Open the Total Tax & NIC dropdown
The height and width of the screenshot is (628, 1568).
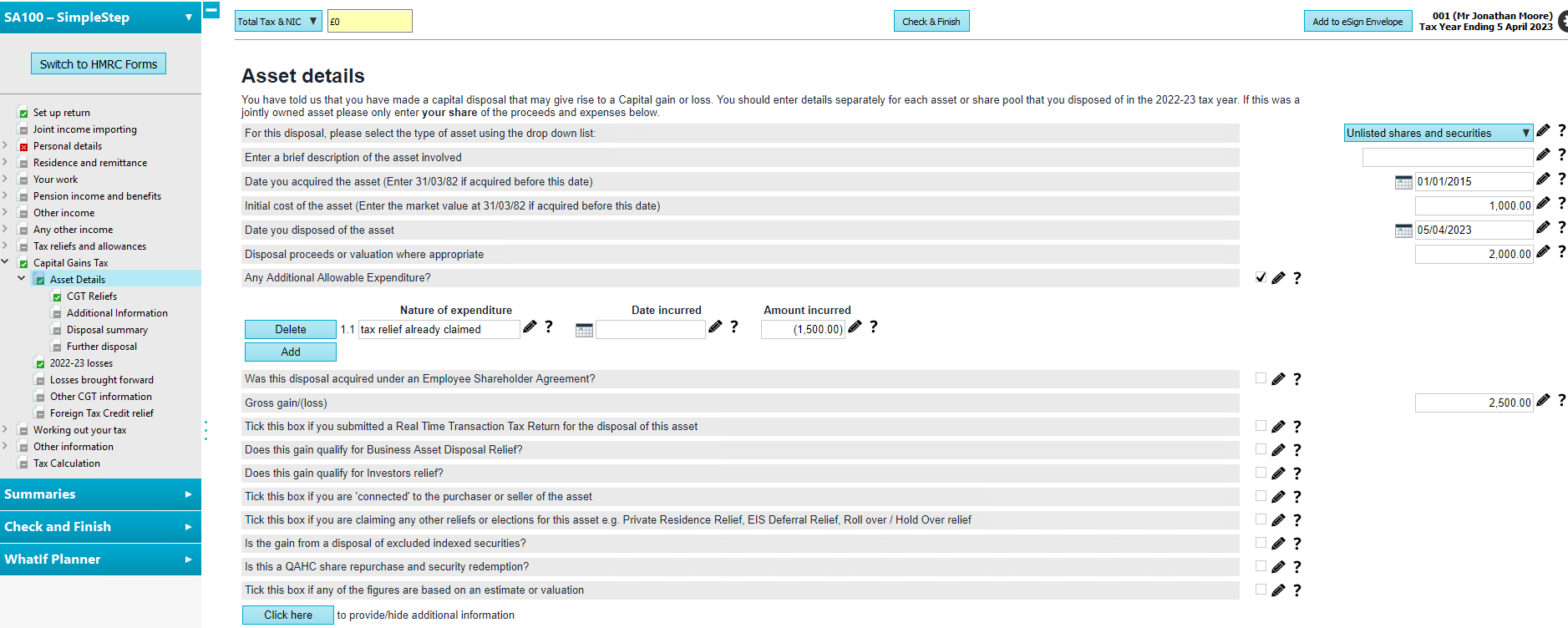[278, 19]
